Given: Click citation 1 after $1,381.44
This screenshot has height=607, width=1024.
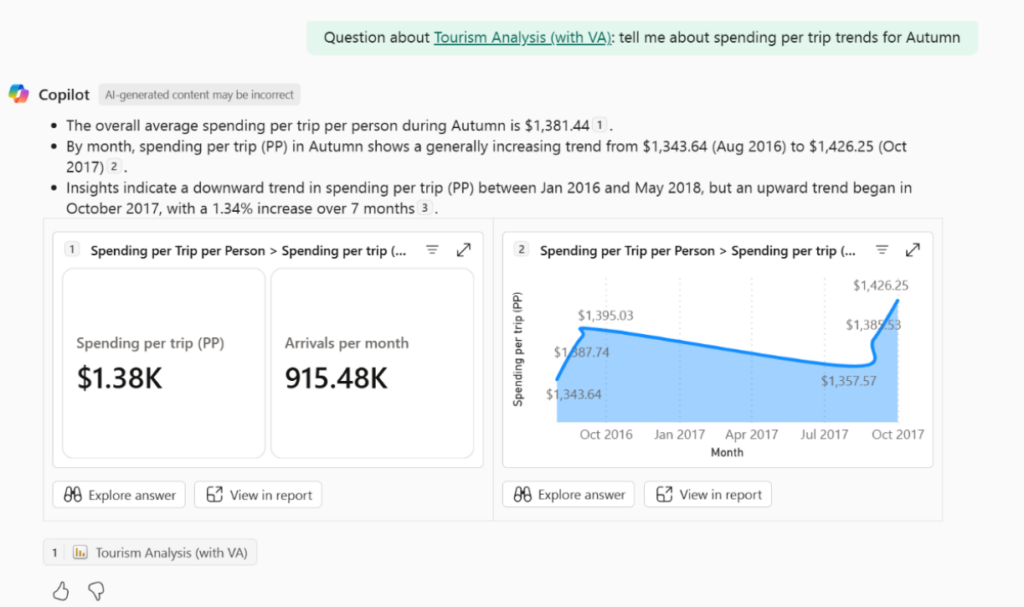Looking at the screenshot, I should pyautogui.click(x=599, y=126).
